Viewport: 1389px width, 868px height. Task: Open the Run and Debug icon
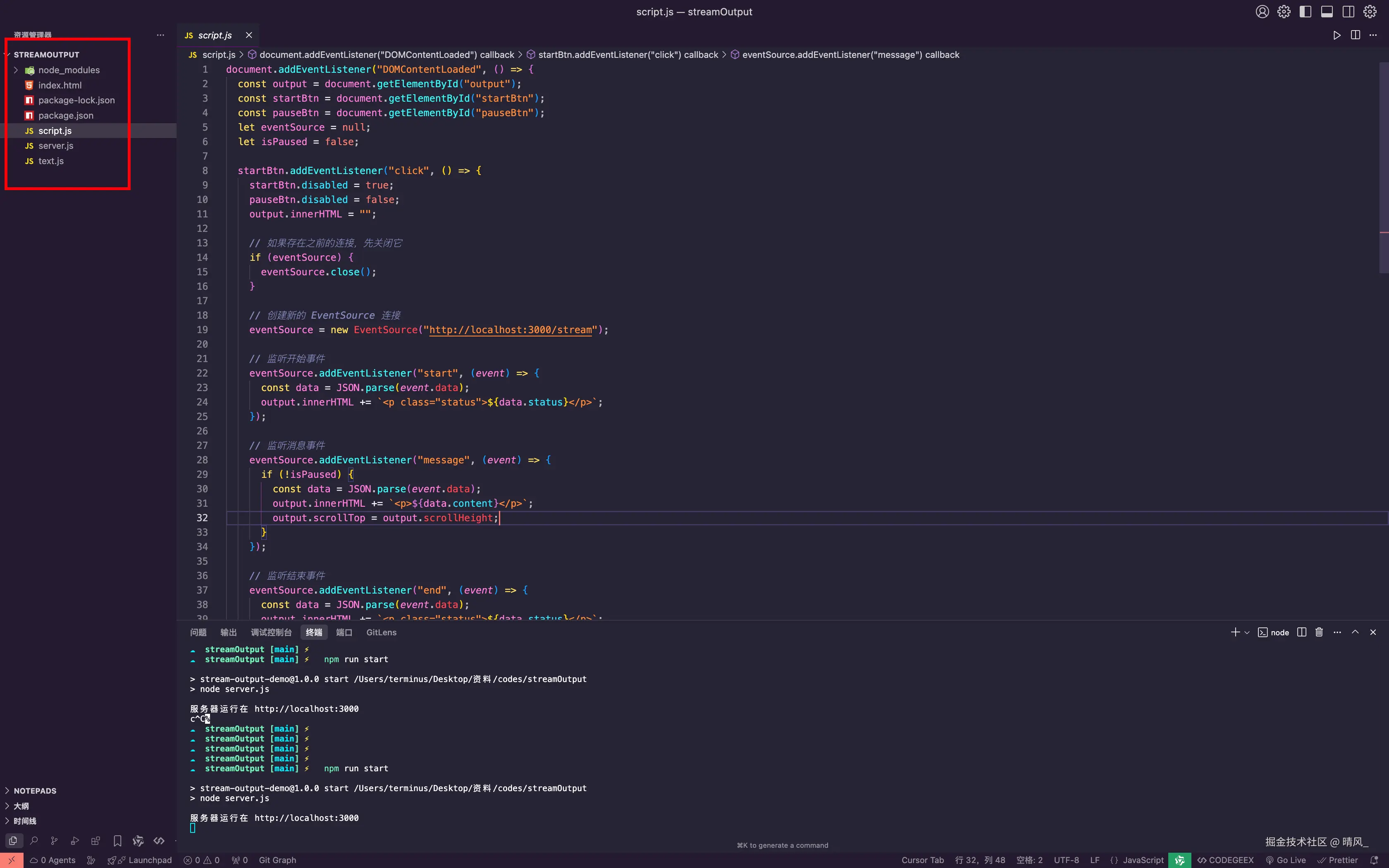coord(74,841)
